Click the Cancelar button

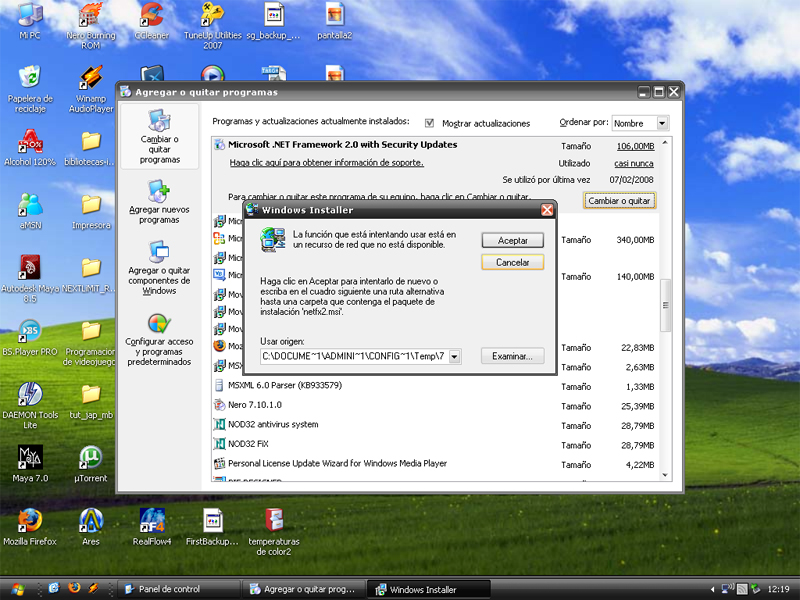click(512, 262)
